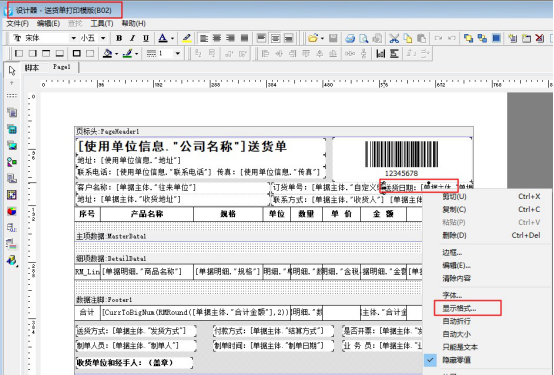Open the print preview magnifier icon
554x375 pixels.
coord(364,38)
